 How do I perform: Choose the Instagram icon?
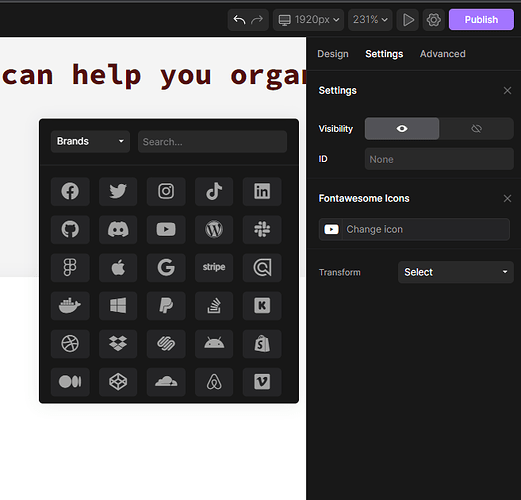tap(166, 191)
